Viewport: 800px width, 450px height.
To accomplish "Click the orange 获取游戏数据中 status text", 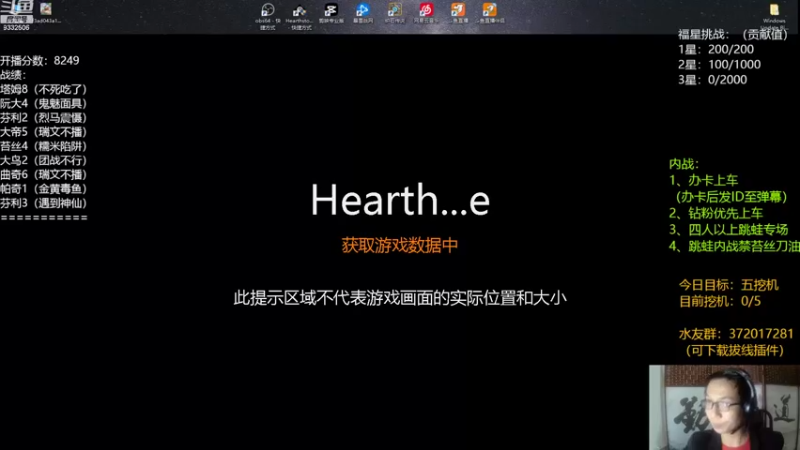I will pos(399,245).
